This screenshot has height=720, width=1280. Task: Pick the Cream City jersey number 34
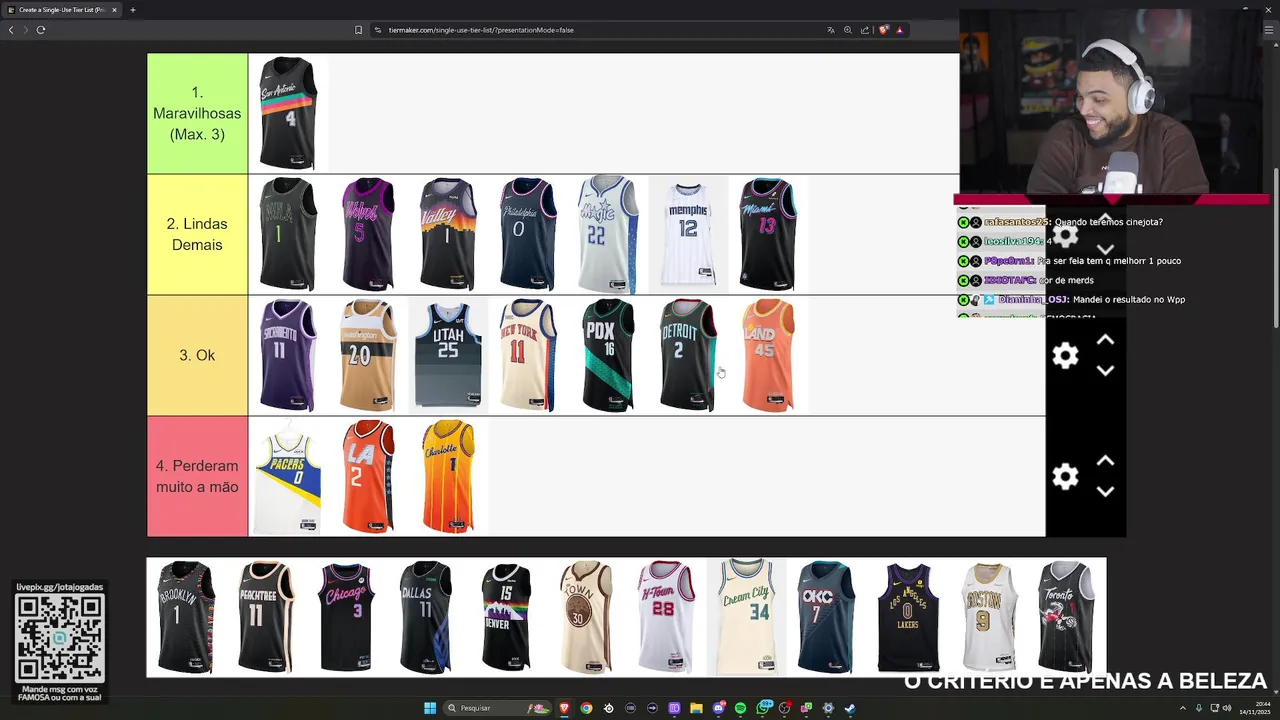pyautogui.click(x=746, y=617)
